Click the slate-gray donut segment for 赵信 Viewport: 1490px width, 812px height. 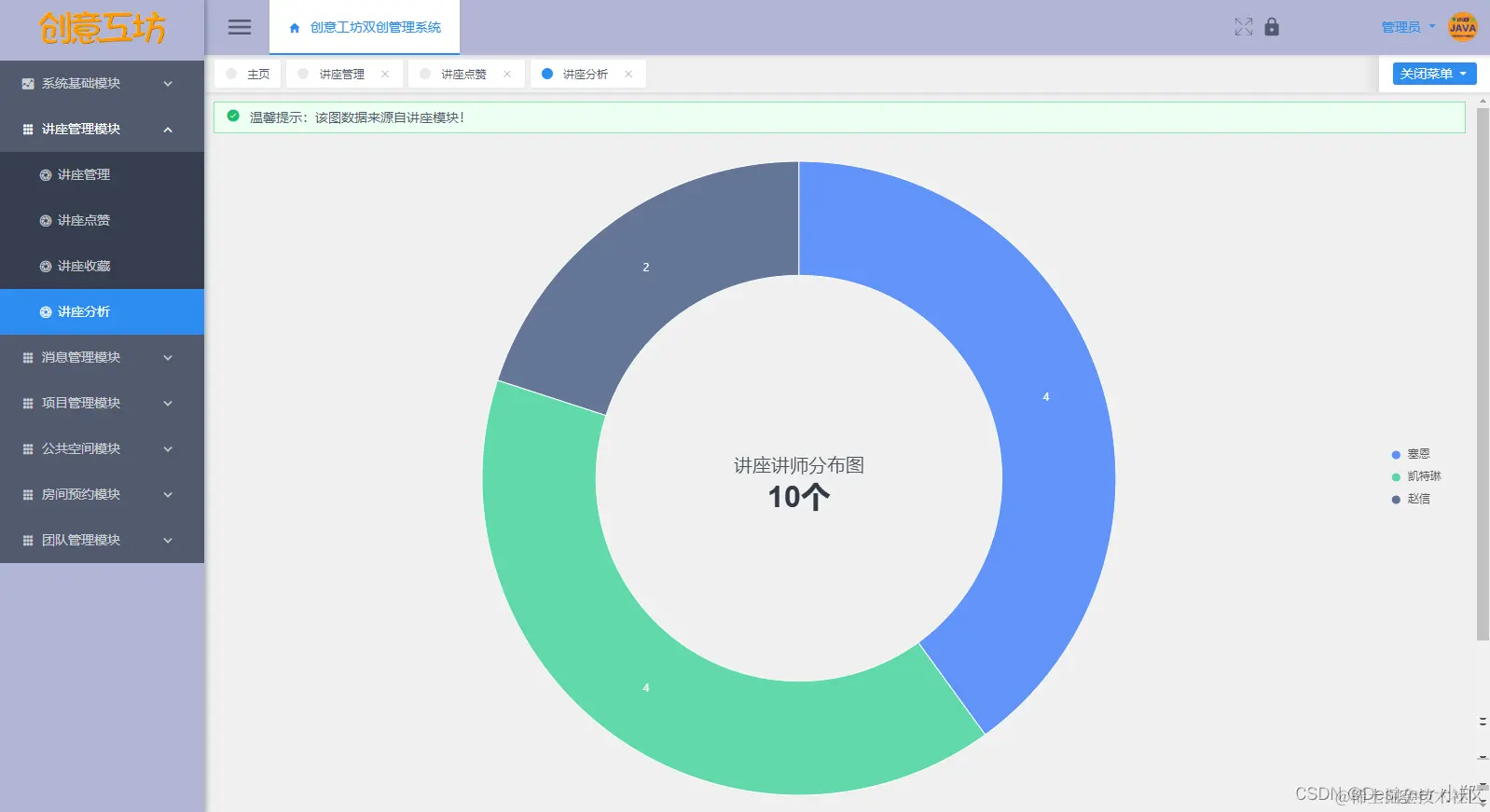tap(645, 268)
